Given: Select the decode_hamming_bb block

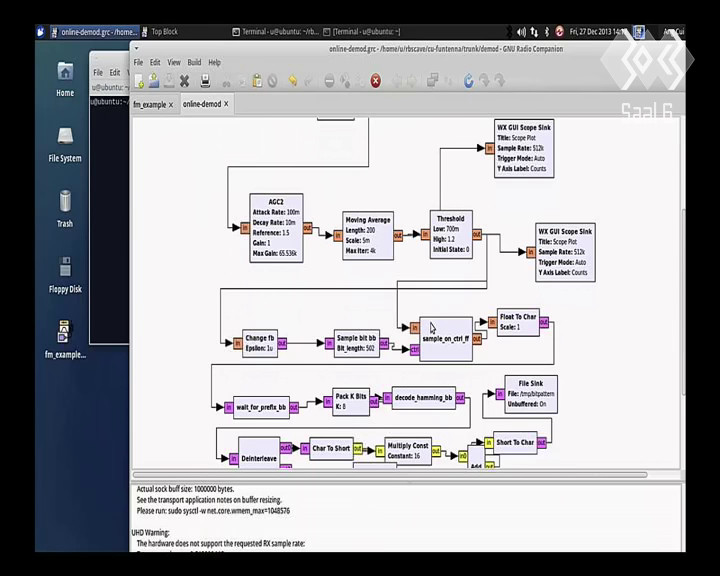Looking at the screenshot, I should tap(423, 398).
